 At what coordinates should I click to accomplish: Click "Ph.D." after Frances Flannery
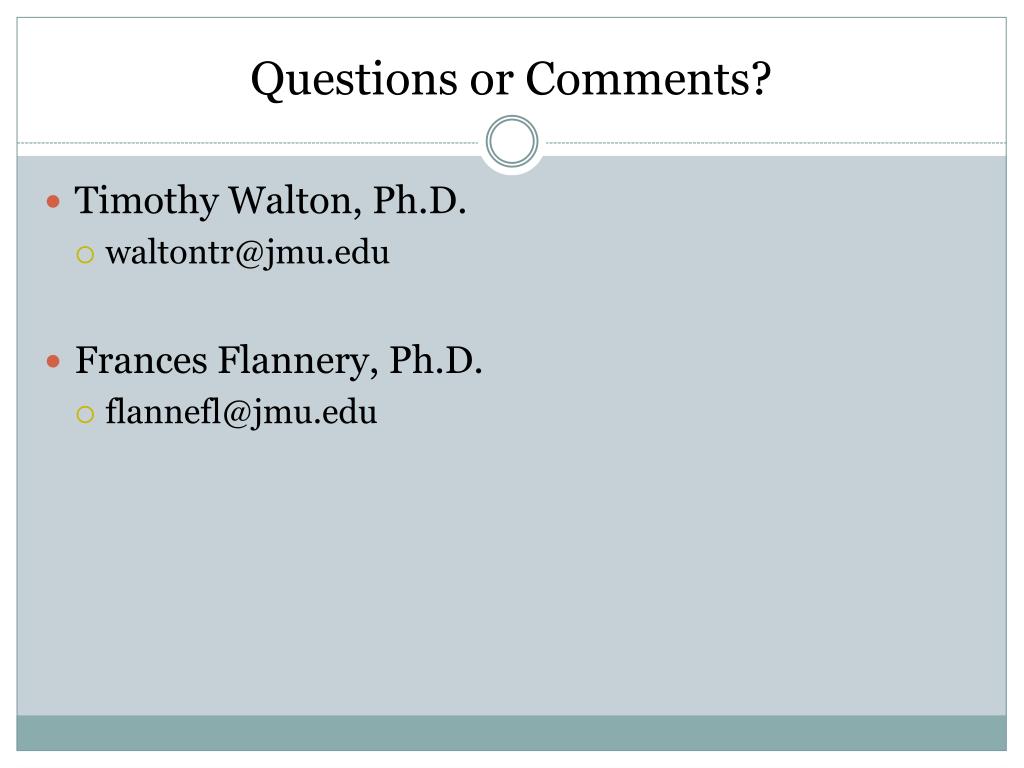pos(436,360)
